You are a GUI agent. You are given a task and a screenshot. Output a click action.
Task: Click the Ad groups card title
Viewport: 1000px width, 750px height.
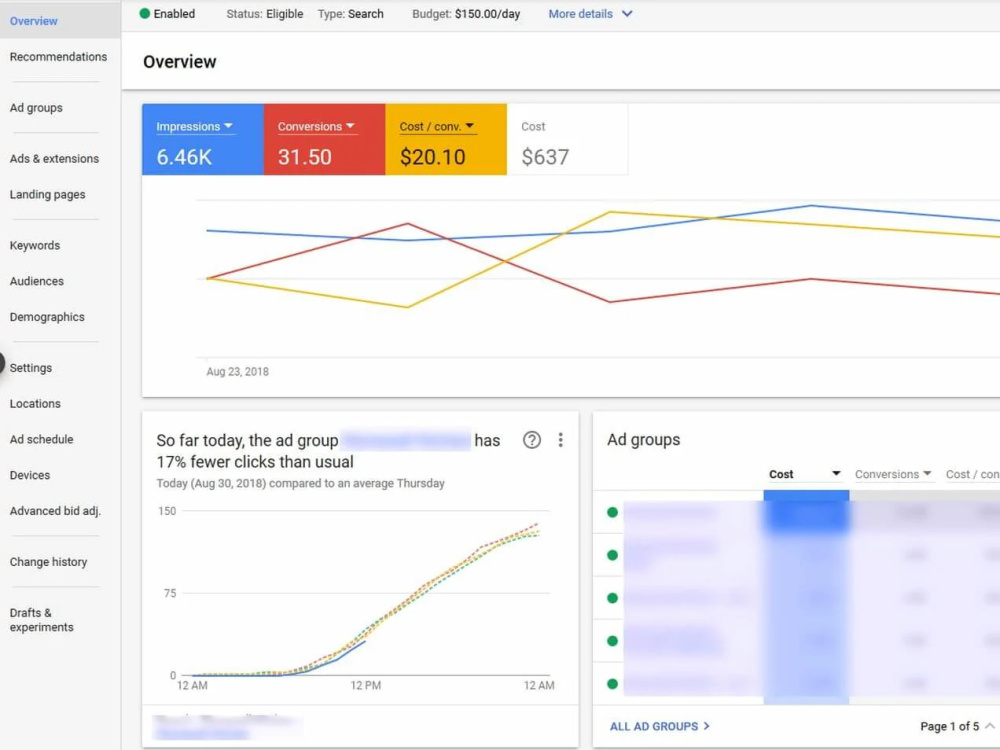[643, 439]
